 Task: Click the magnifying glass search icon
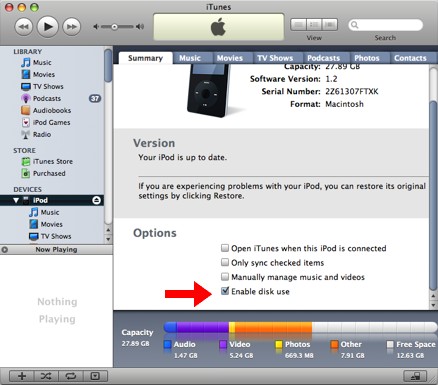click(355, 25)
